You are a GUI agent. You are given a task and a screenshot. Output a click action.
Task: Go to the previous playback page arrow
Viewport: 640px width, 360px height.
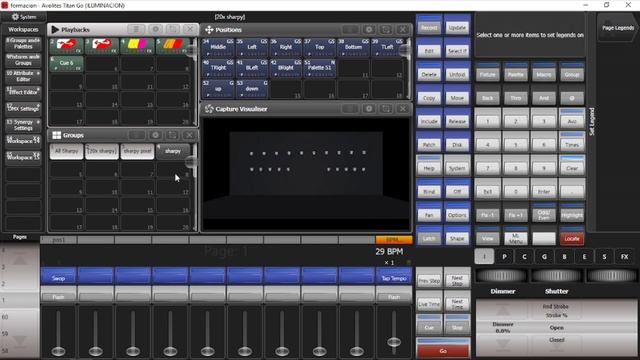[x=20, y=259]
